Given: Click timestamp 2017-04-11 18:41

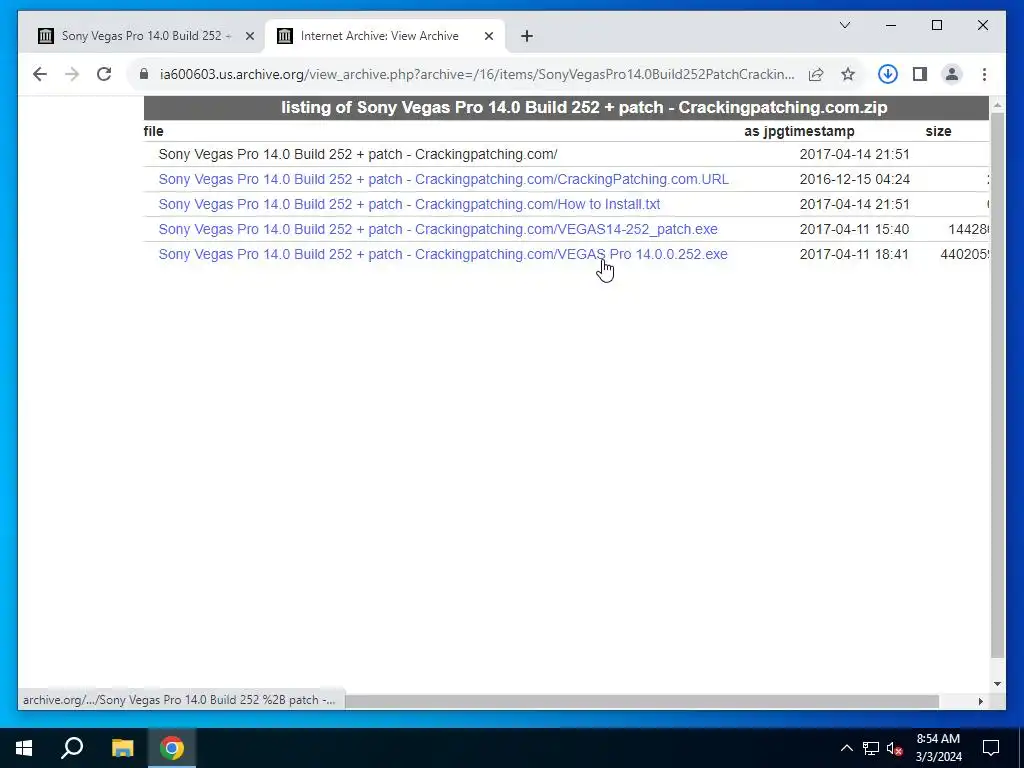Looking at the screenshot, I should 854,254.
